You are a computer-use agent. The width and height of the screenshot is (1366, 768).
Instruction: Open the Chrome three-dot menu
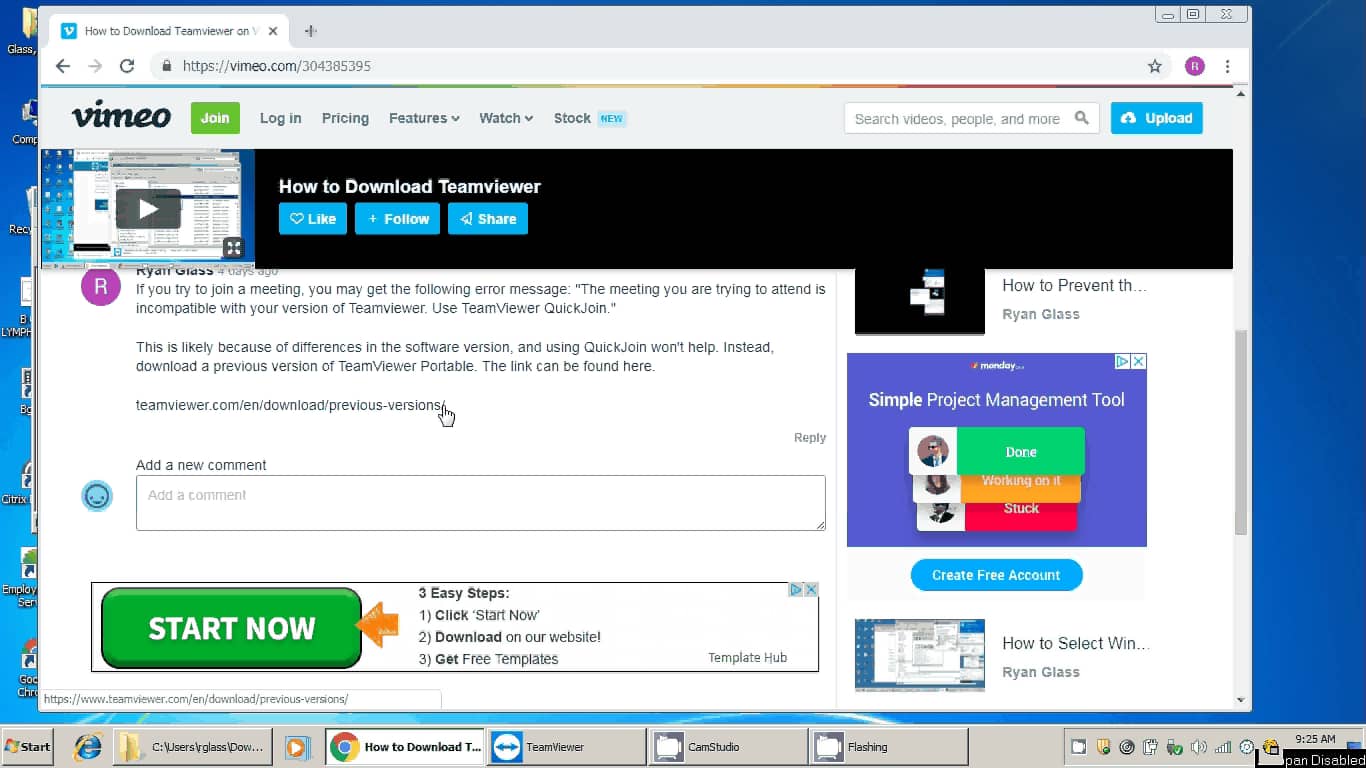(1227, 66)
